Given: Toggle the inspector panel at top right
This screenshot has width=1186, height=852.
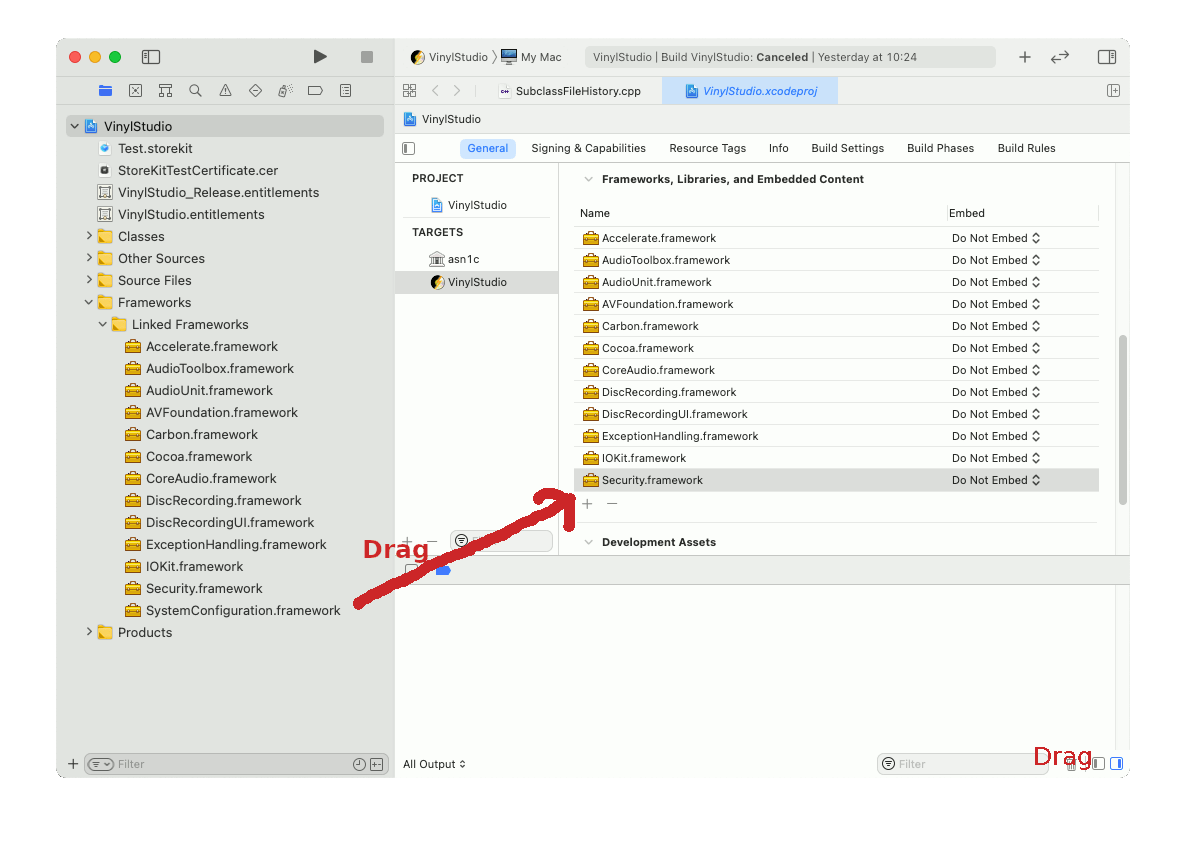Looking at the screenshot, I should click(1107, 57).
